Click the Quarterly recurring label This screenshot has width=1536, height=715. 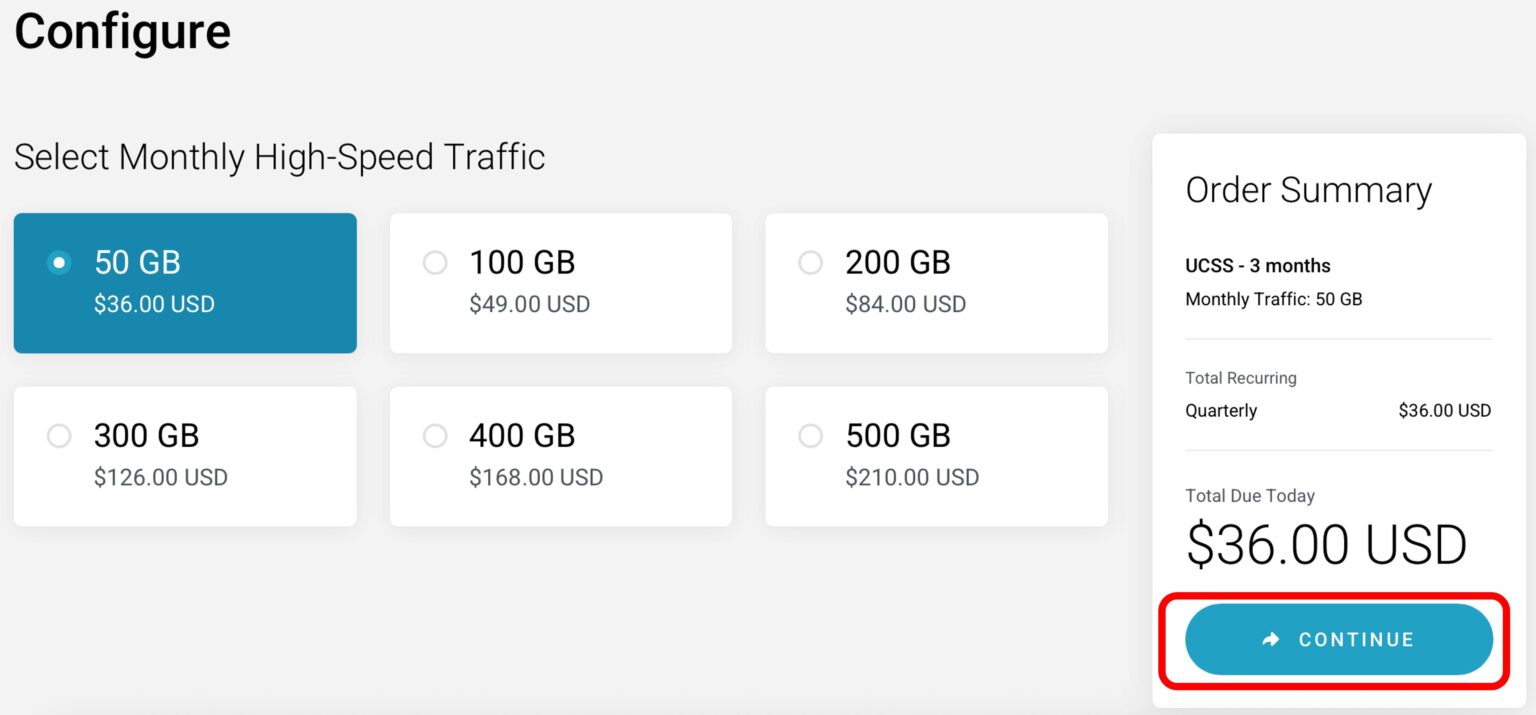click(1221, 411)
